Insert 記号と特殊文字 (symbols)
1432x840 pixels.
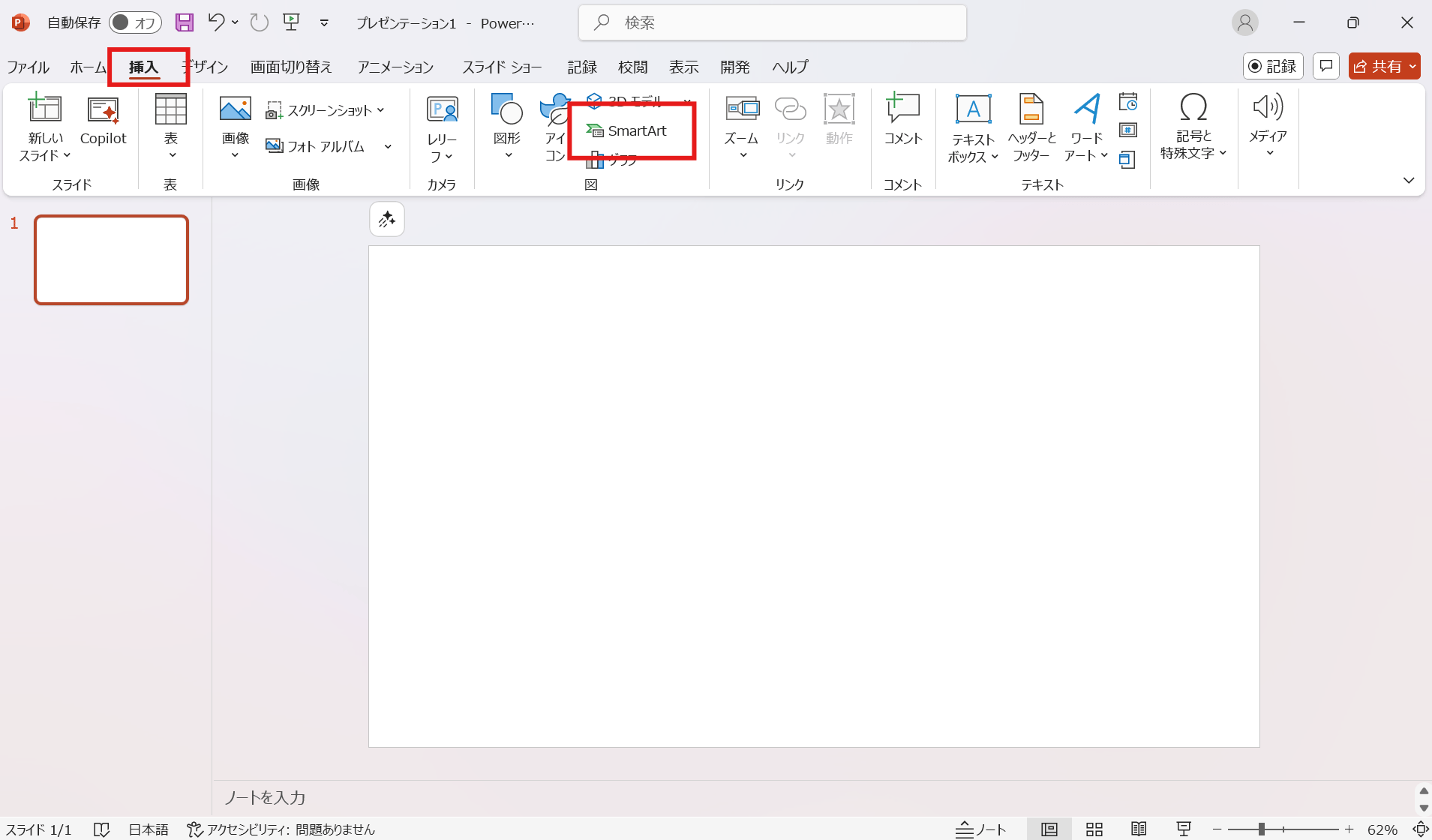pyautogui.click(x=1192, y=127)
